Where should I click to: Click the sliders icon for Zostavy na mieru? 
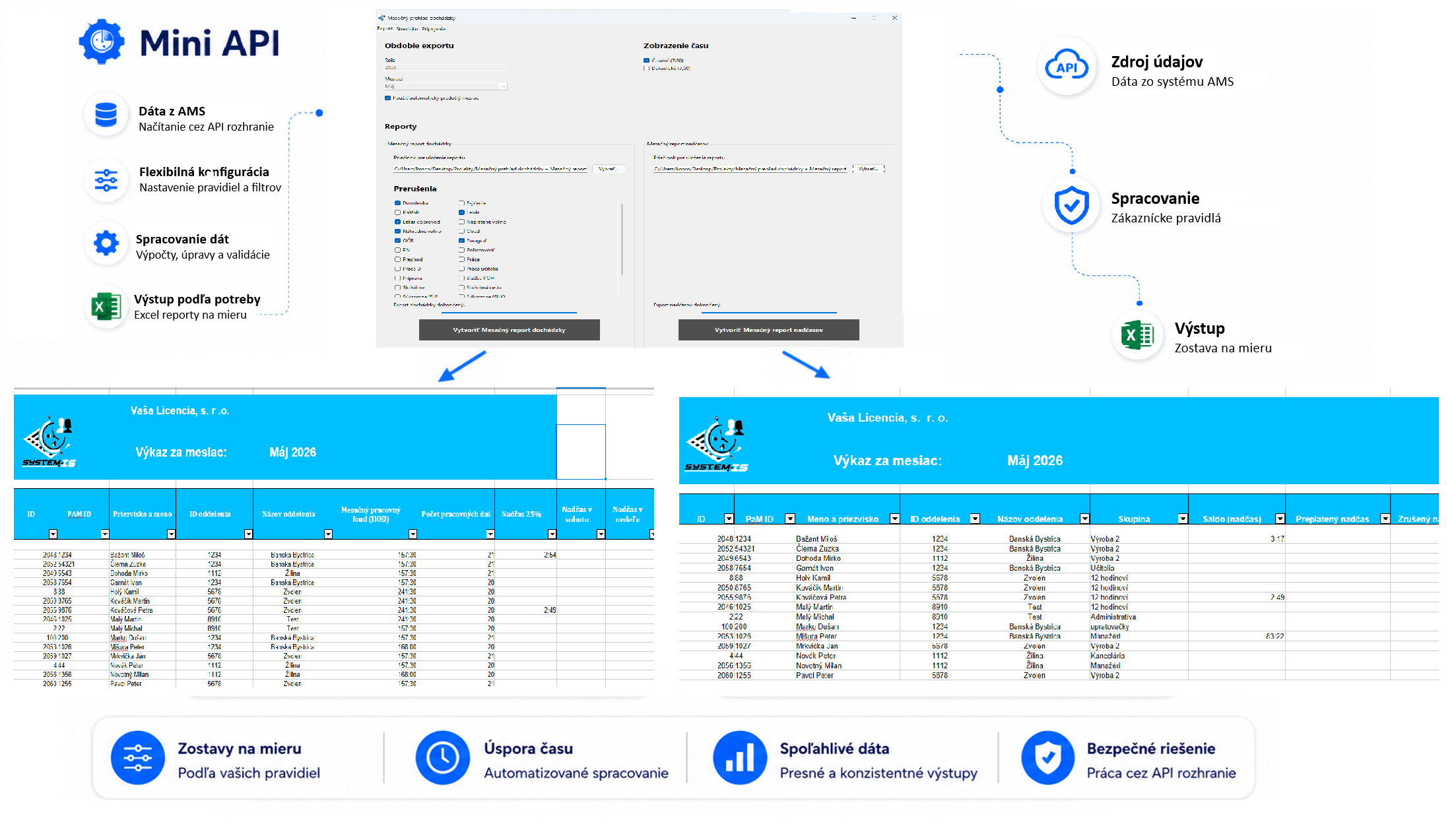tap(137, 757)
